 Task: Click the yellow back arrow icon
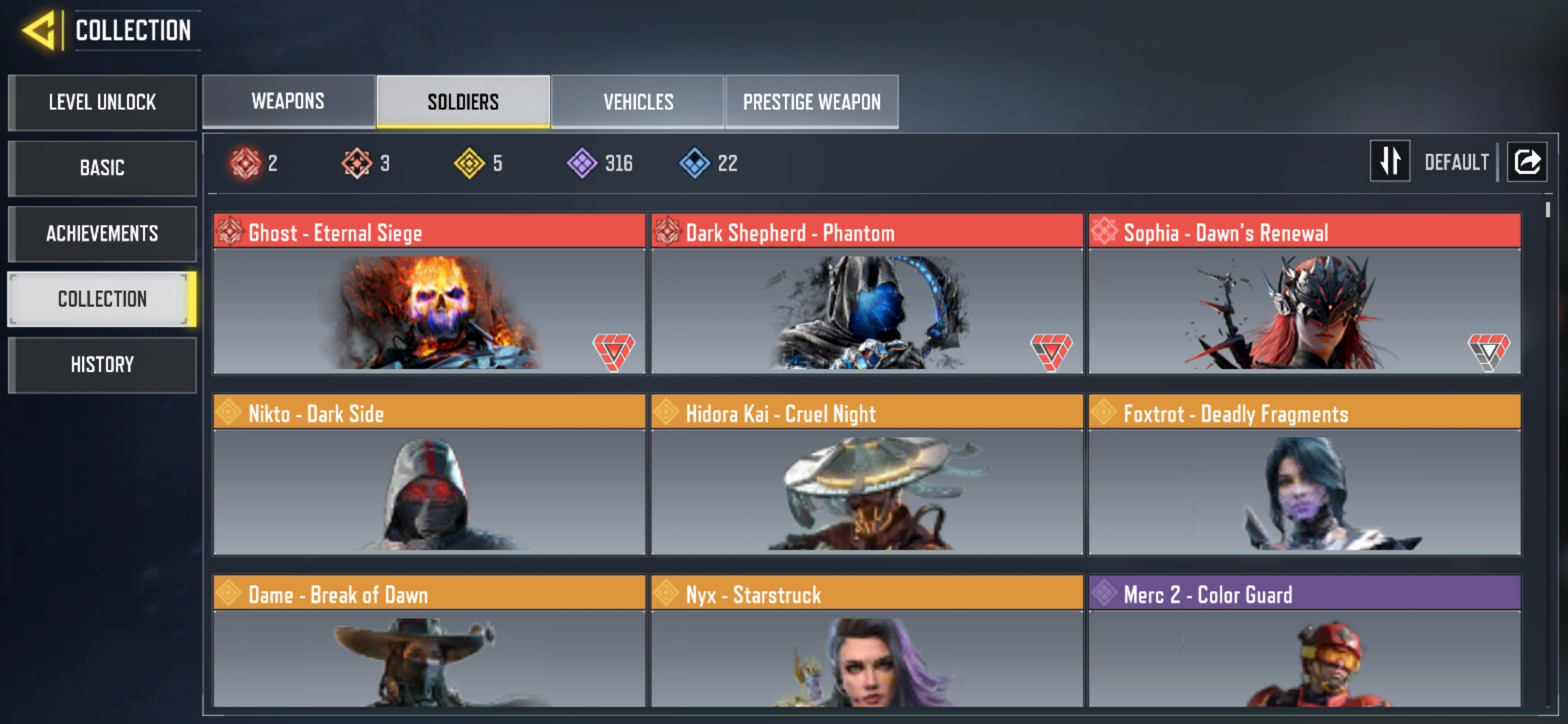tap(38, 30)
